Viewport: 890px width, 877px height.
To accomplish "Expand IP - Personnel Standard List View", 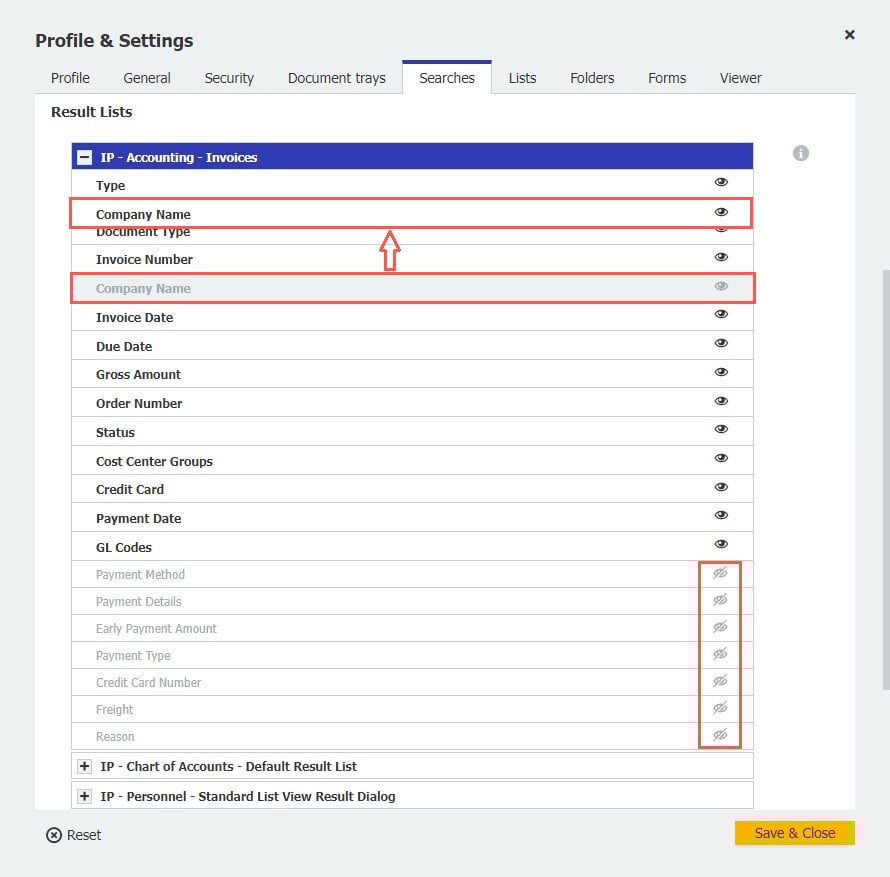I will pos(85,797).
